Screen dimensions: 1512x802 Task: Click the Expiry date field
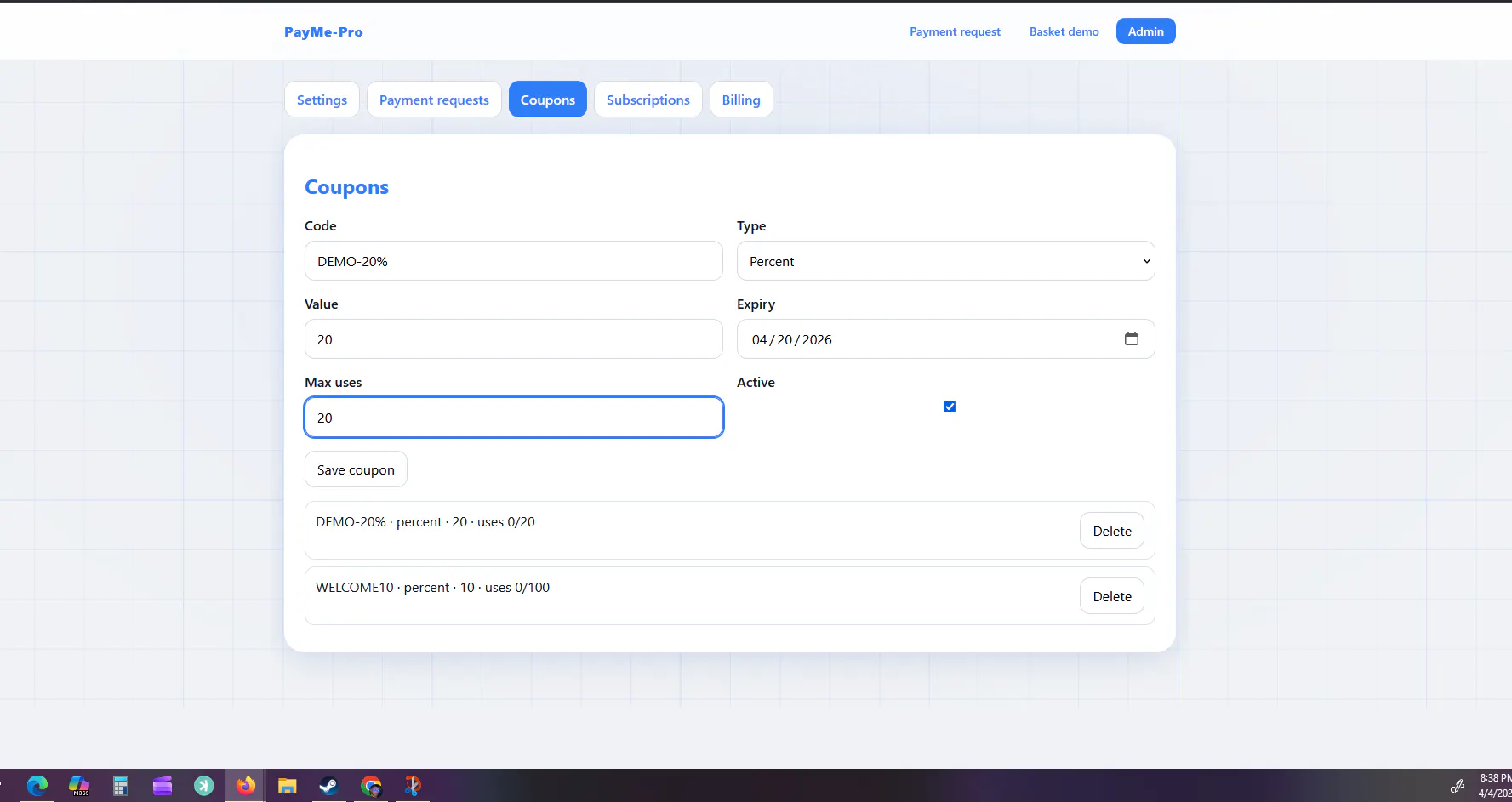click(945, 339)
